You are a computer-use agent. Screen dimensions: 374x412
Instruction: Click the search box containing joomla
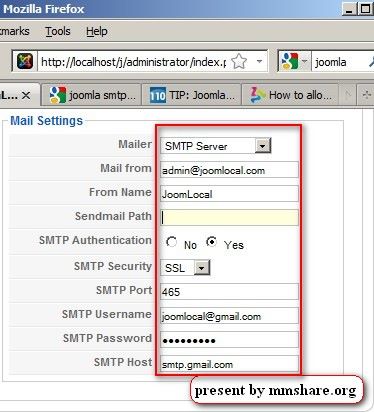tap(343, 62)
